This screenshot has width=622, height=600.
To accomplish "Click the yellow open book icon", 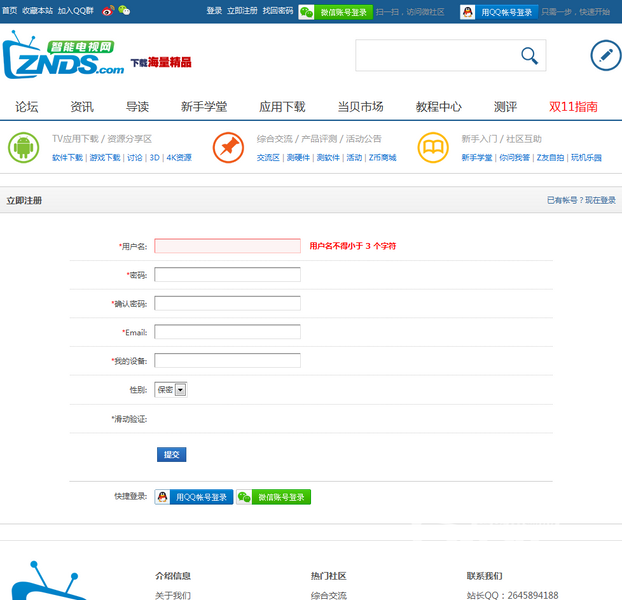I will click(x=433, y=148).
